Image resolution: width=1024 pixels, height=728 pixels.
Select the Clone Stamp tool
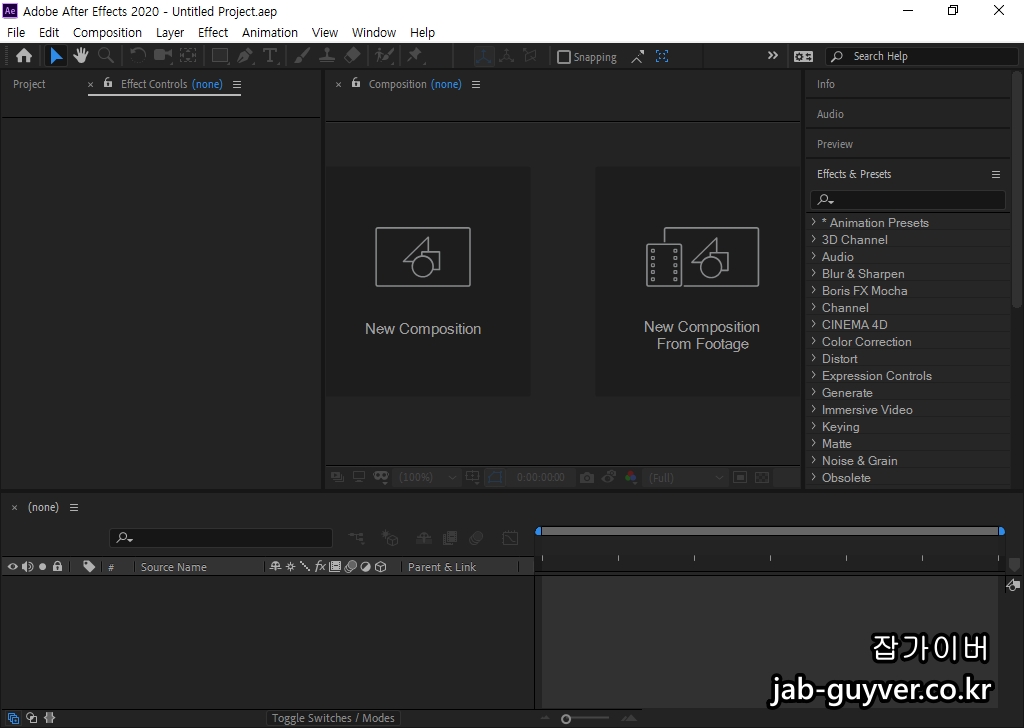point(327,56)
